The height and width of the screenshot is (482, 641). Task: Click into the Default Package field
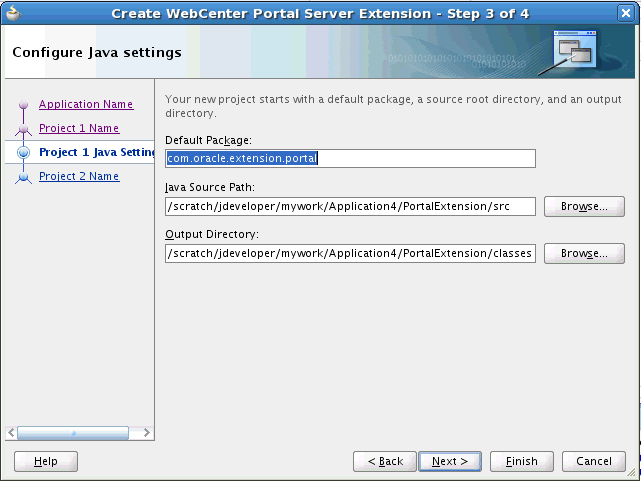(x=350, y=158)
